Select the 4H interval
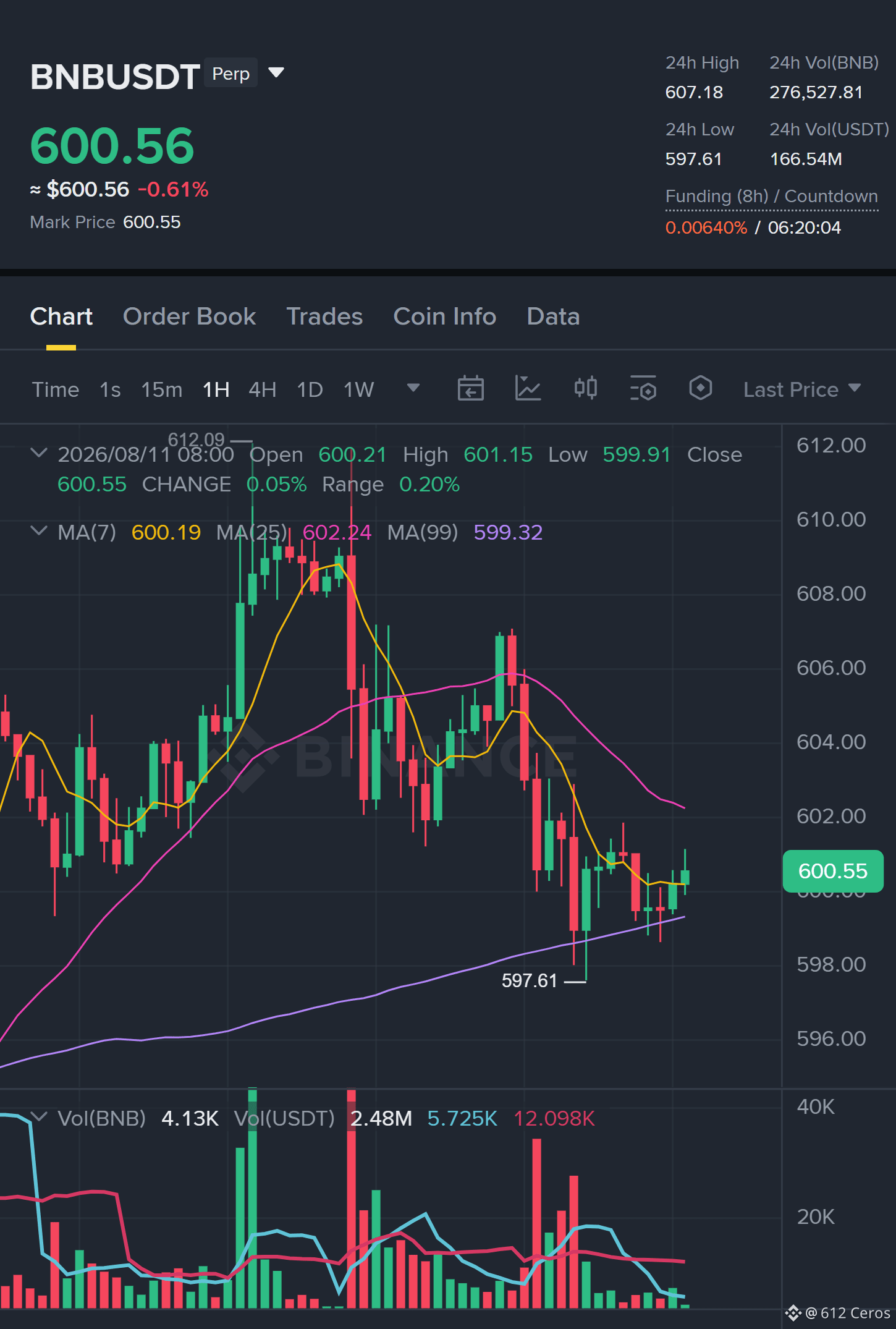This screenshot has height=1329, width=896. click(x=262, y=389)
